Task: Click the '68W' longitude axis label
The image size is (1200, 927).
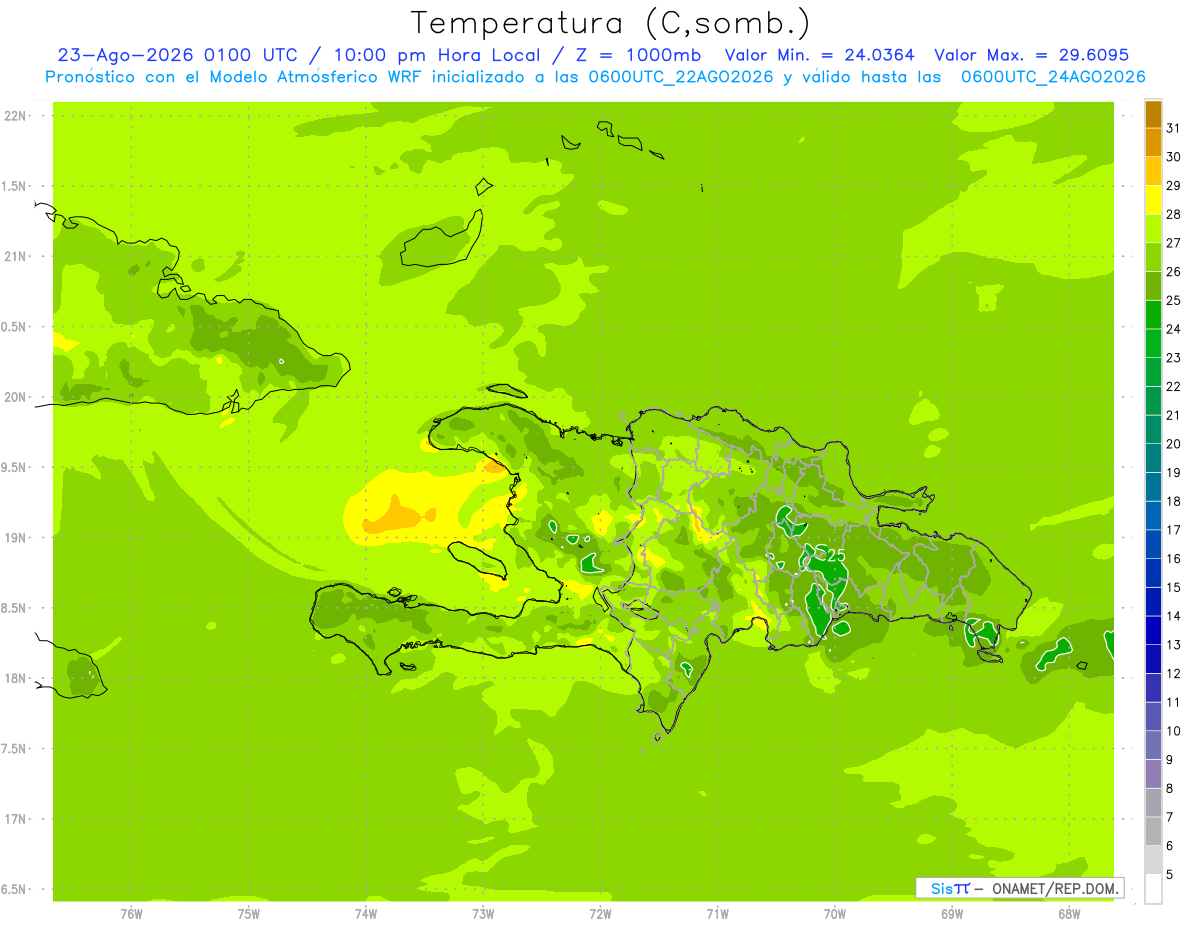Action: point(1069,913)
